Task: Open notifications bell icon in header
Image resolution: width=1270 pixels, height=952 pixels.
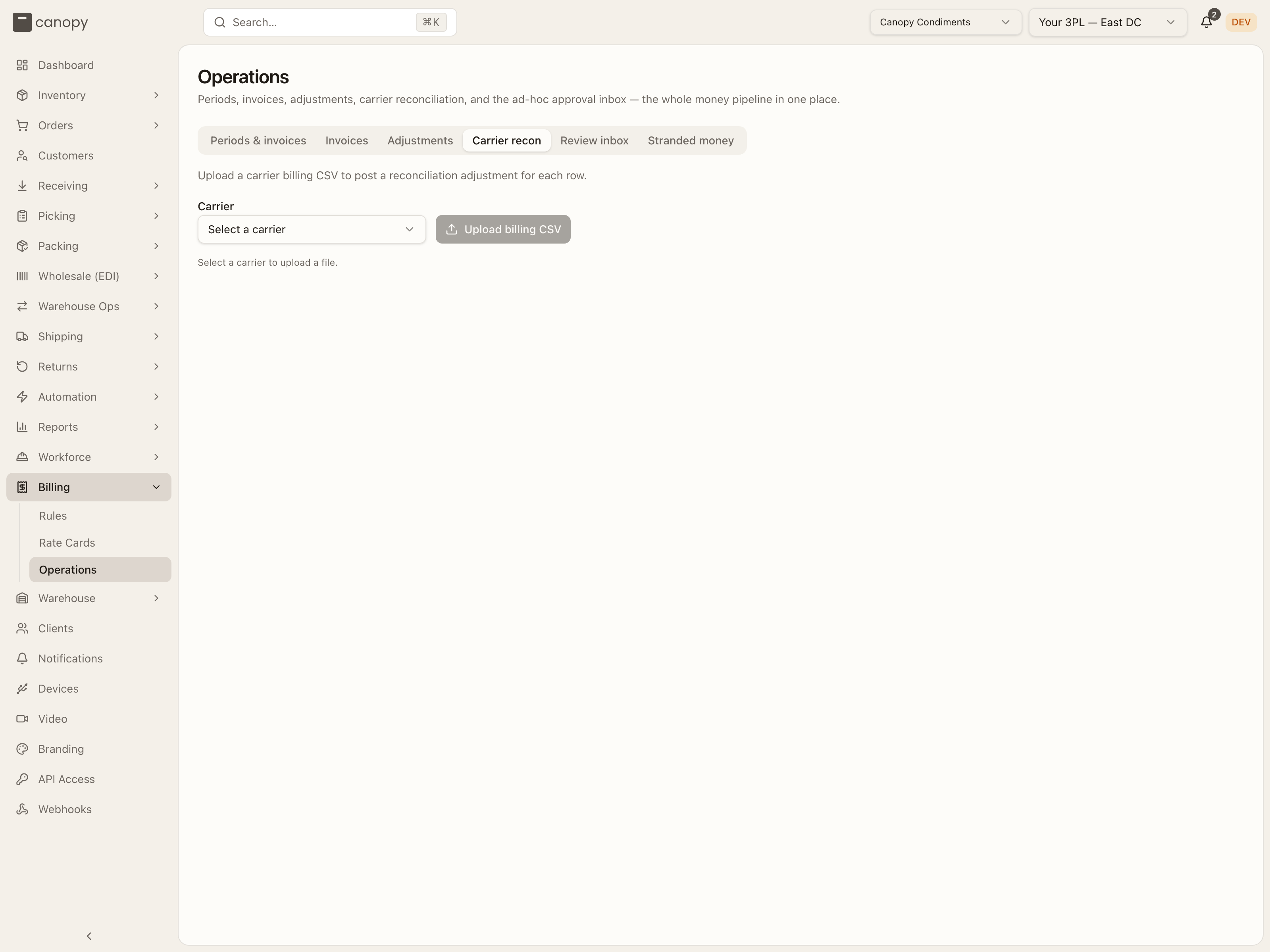Action: [1206, 22]
